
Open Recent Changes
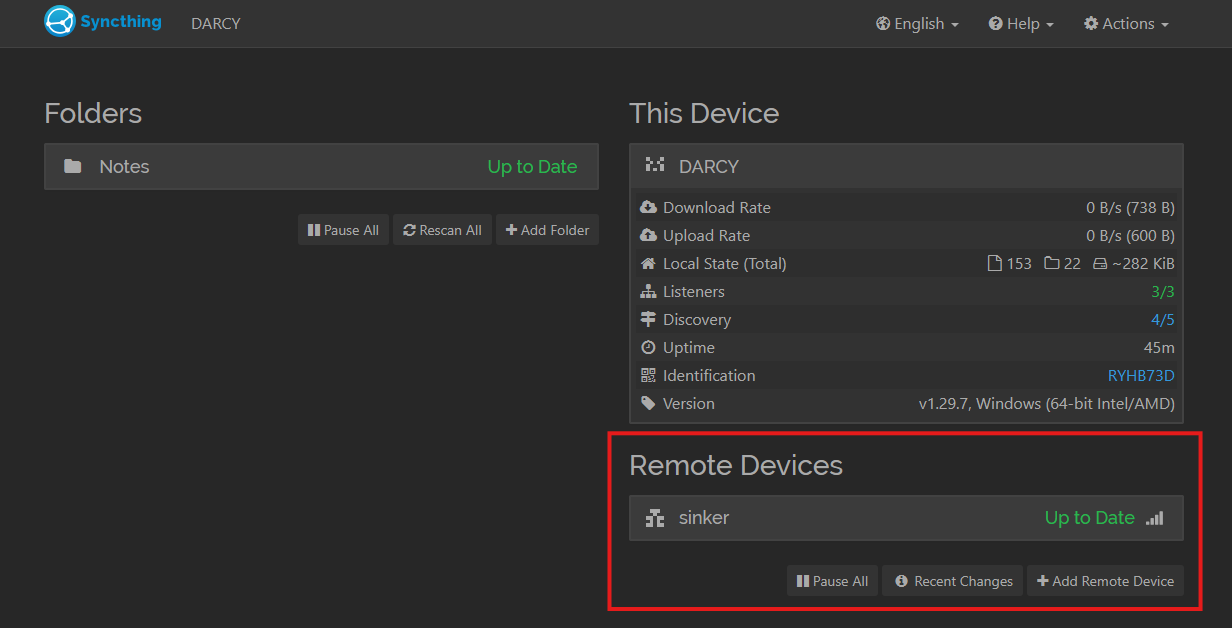pyautogui.click(x=952, y=581)
